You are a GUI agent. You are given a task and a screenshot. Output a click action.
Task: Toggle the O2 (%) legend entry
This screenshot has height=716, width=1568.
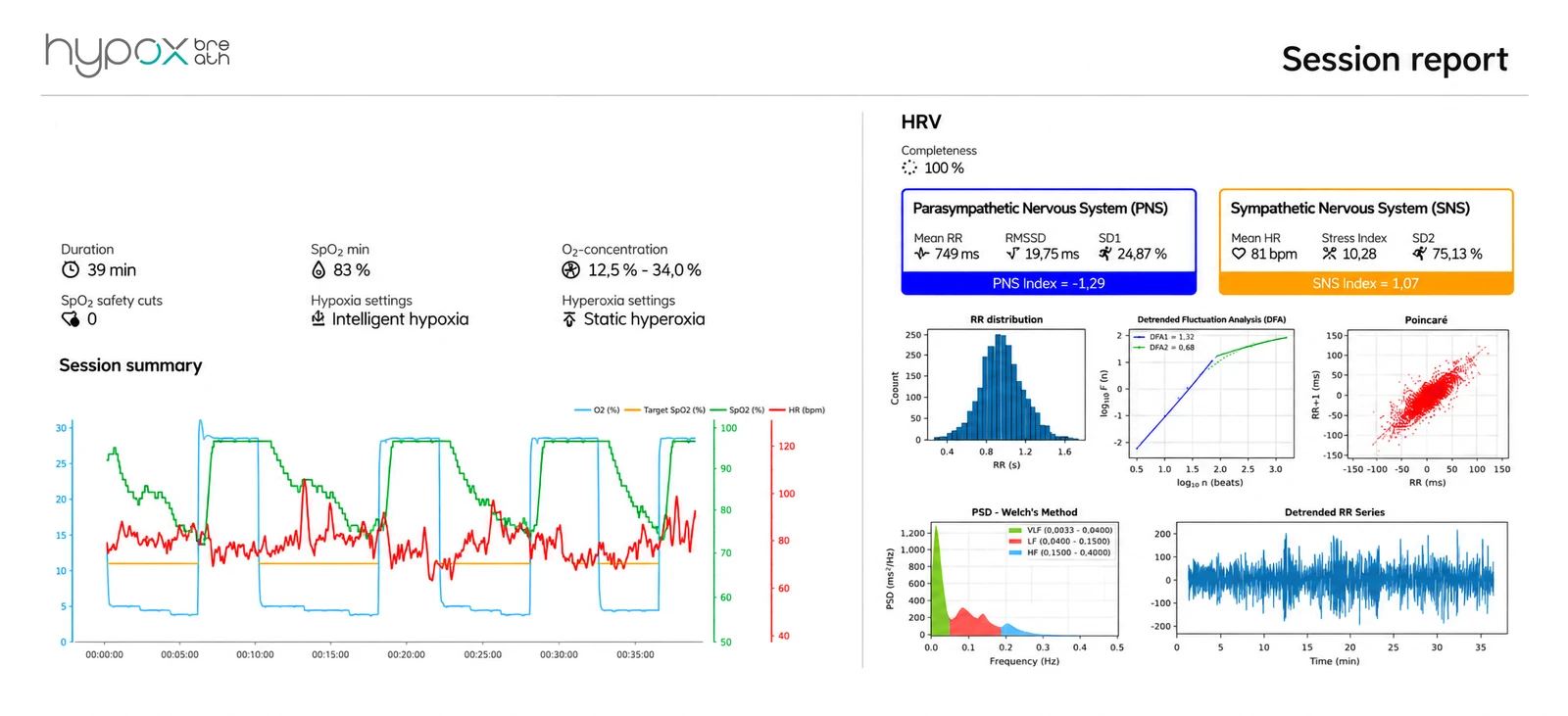(x=597, y=410)
